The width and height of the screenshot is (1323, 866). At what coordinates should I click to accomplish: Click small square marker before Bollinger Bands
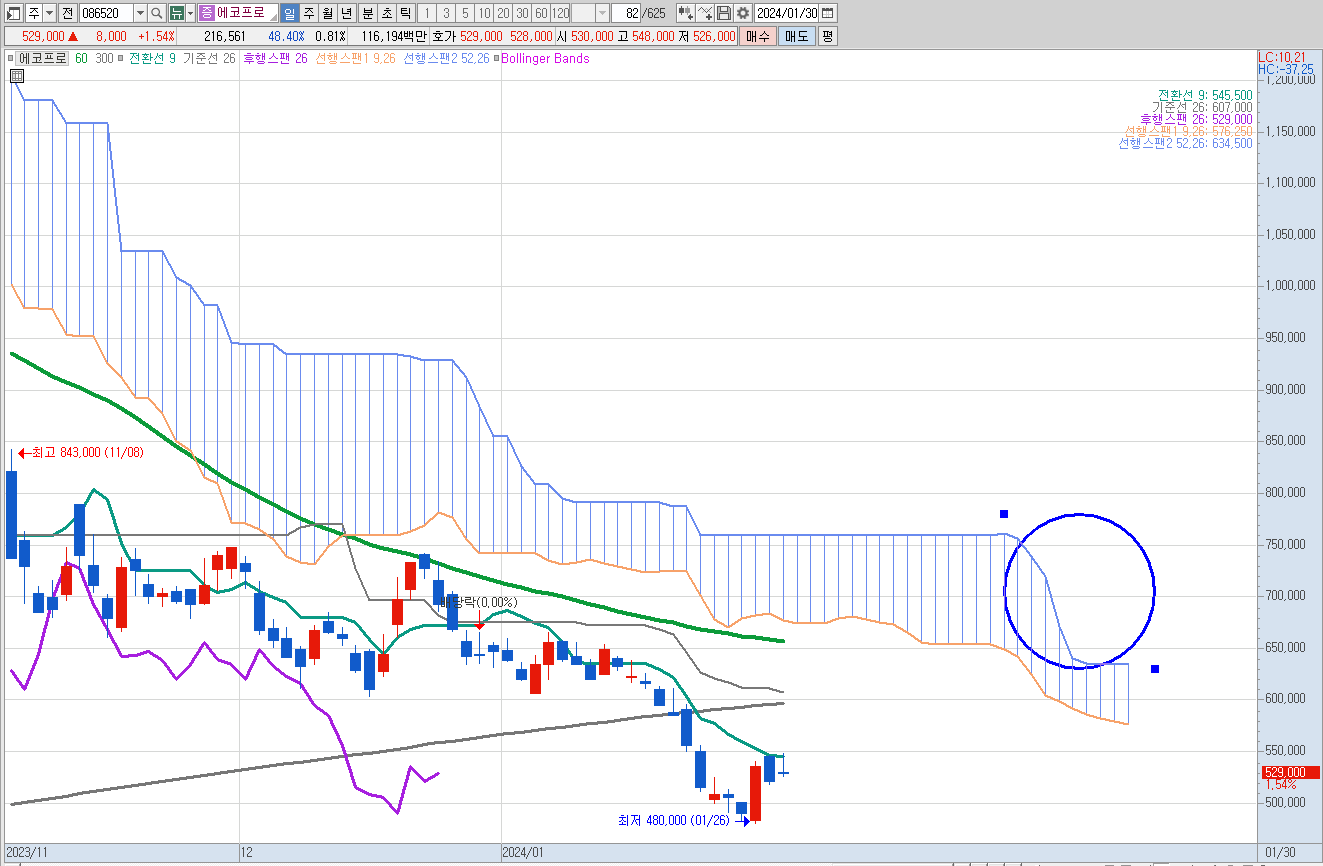495,59
